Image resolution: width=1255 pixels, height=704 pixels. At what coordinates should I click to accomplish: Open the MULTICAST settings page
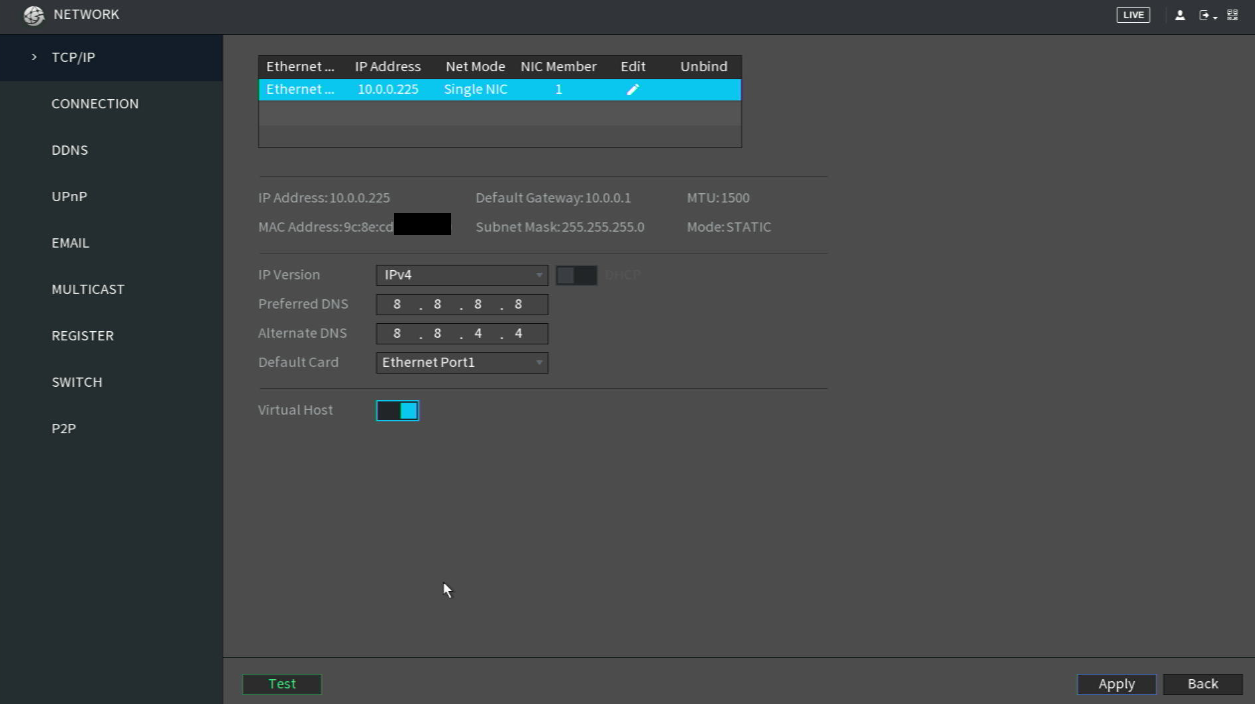pyautogui.click(x=88, y=289)
